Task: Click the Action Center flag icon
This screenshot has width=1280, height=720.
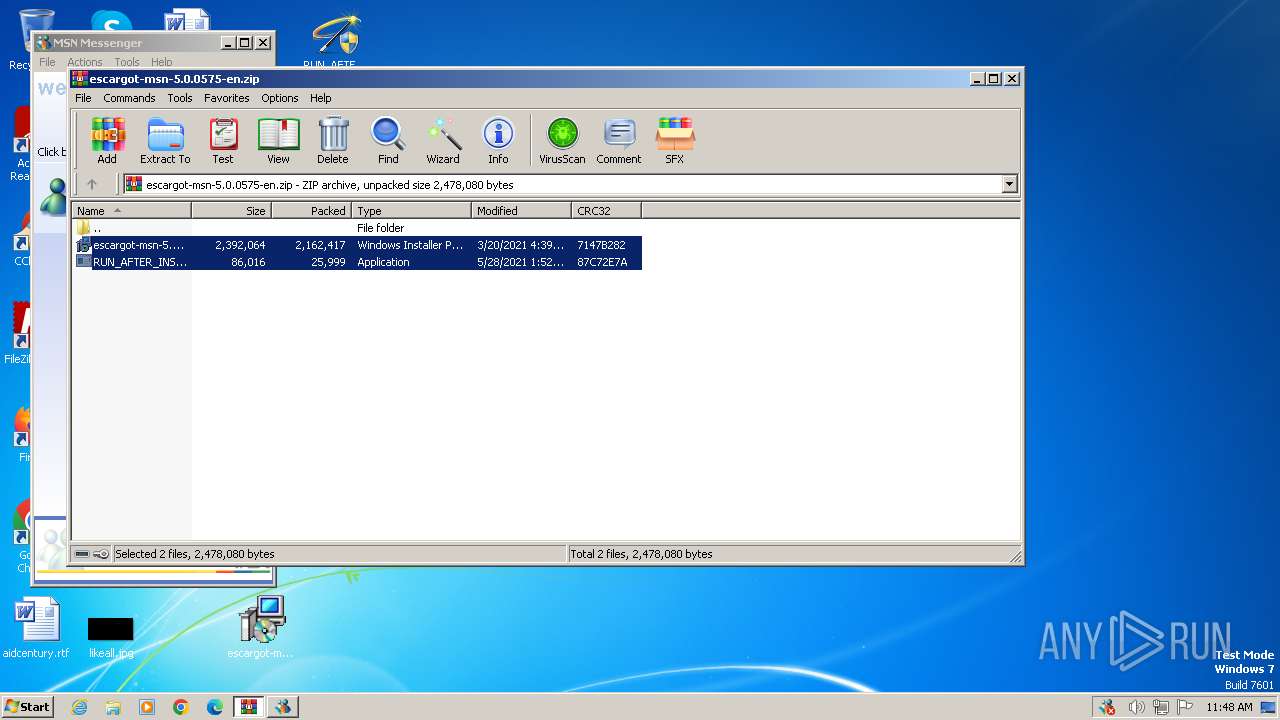Action: point(1185,707)
